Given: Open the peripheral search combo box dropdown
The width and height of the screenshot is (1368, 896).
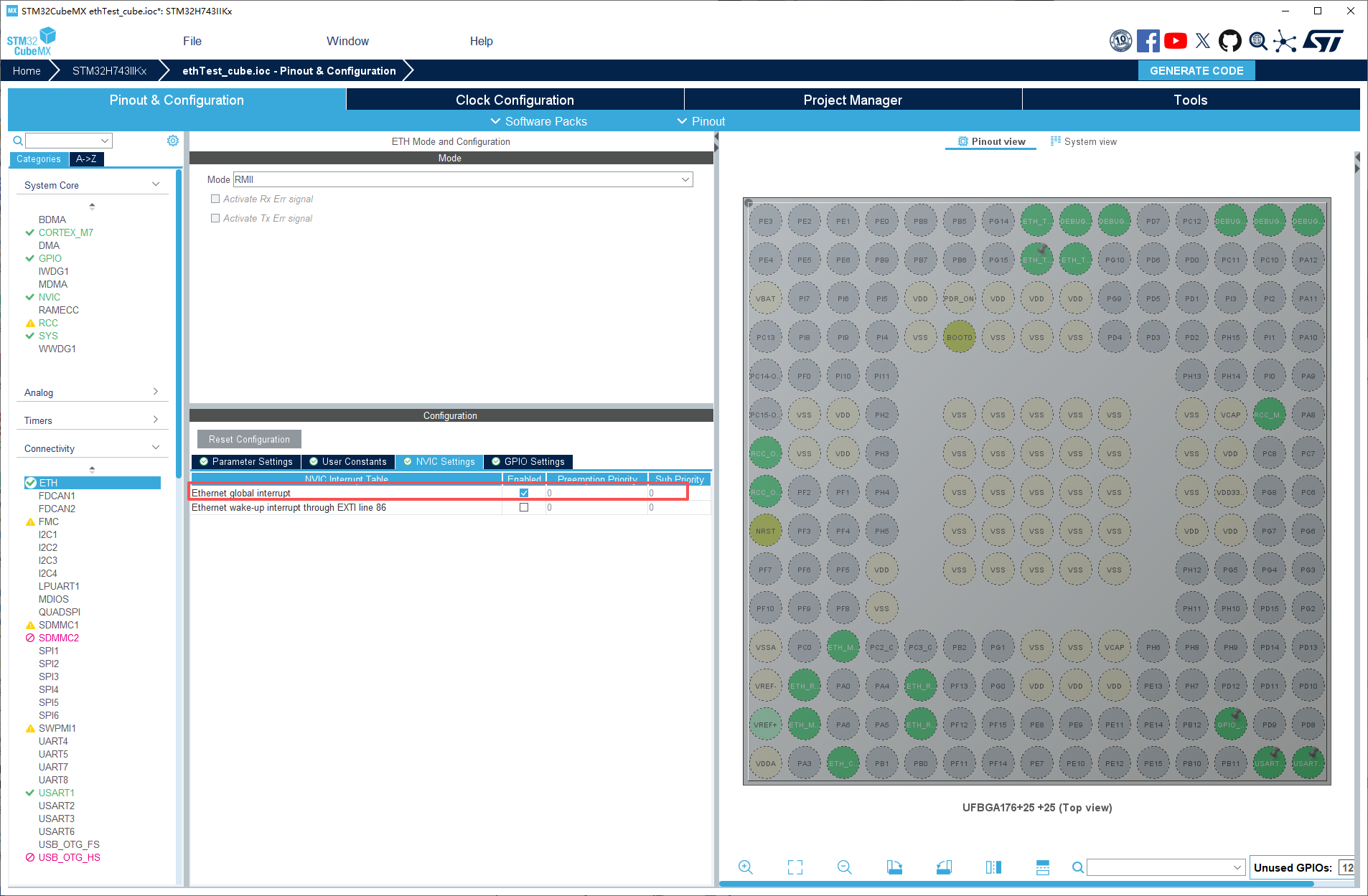Looking at the screenshot, I should (105, 141).
